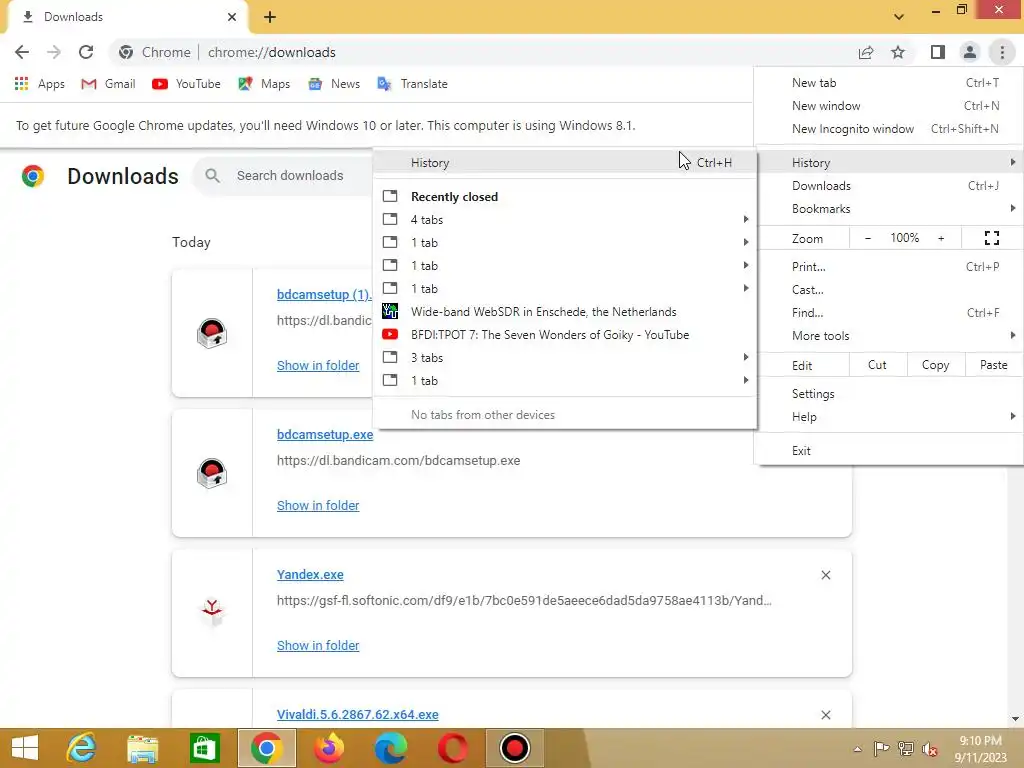Image resolution: width=1024 pixels, height=768 pixels.
Task: Click inside the Search downloads field
Action: tap(284, 176)
